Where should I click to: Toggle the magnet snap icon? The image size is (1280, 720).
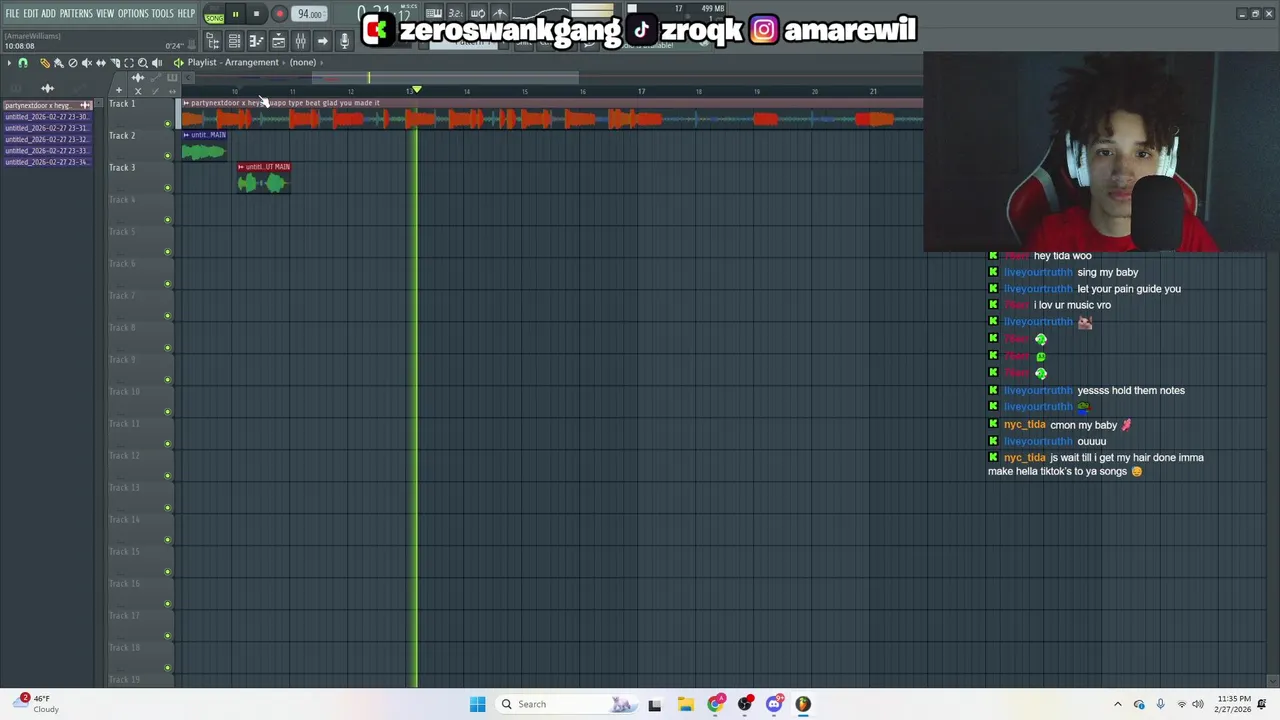click(x=23, y=63)
